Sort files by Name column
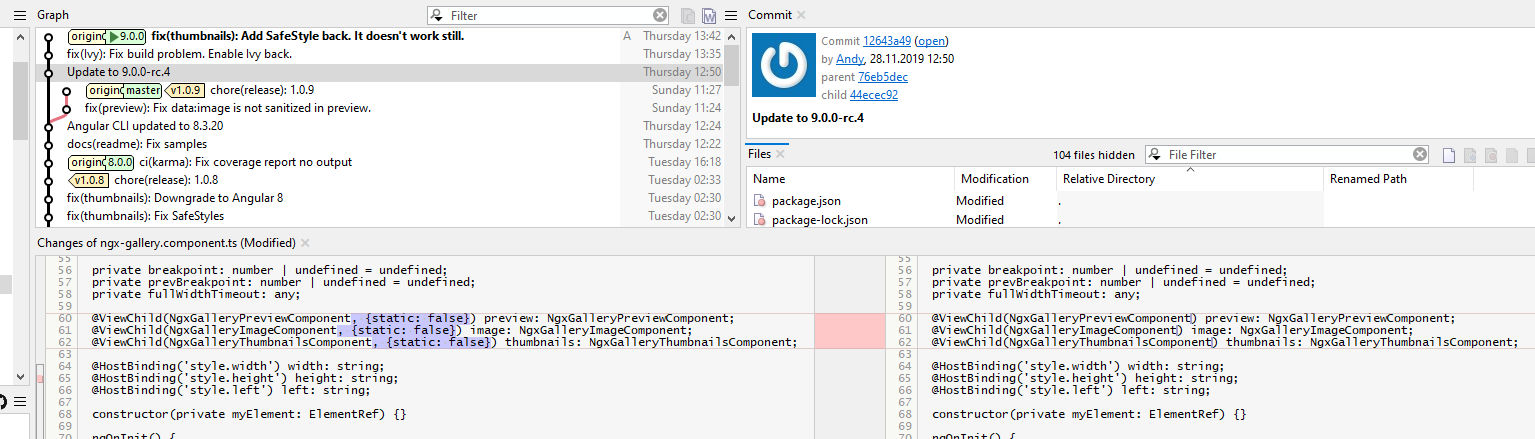Viewport: 1535px width, 439px height. [850, 179]
